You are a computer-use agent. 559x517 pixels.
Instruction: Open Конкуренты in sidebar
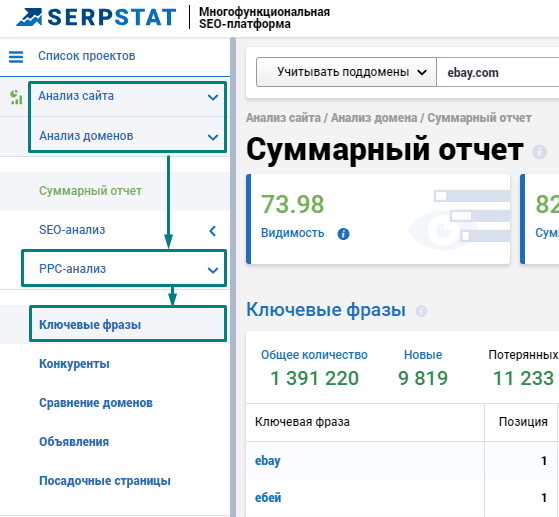click(74, 364)
